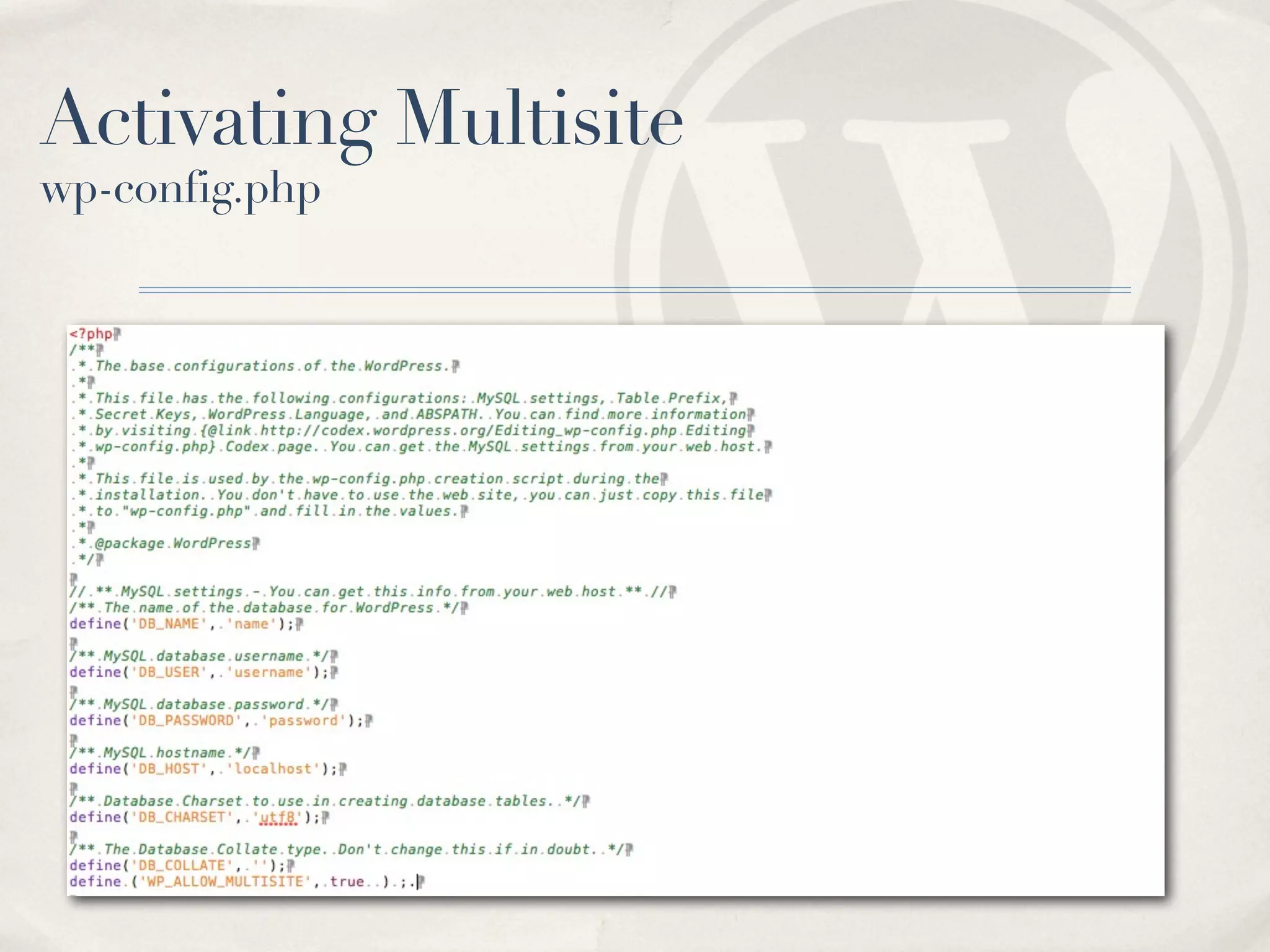This screenshot has height=952, width=1270.
Task: Click the '// ** MySQL settings' comment line
Action: pyautogui.click(x=373, y=592)
